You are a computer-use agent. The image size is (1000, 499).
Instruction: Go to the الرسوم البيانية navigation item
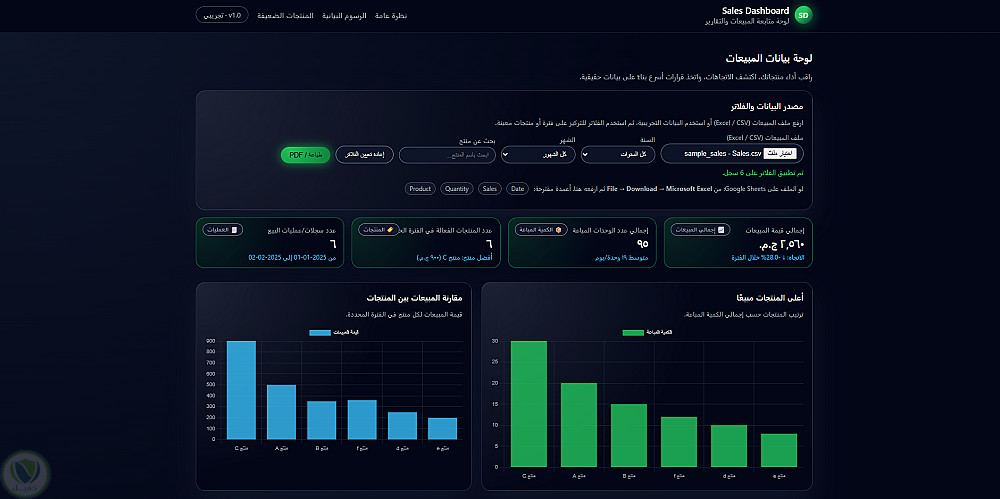point(344,15)
